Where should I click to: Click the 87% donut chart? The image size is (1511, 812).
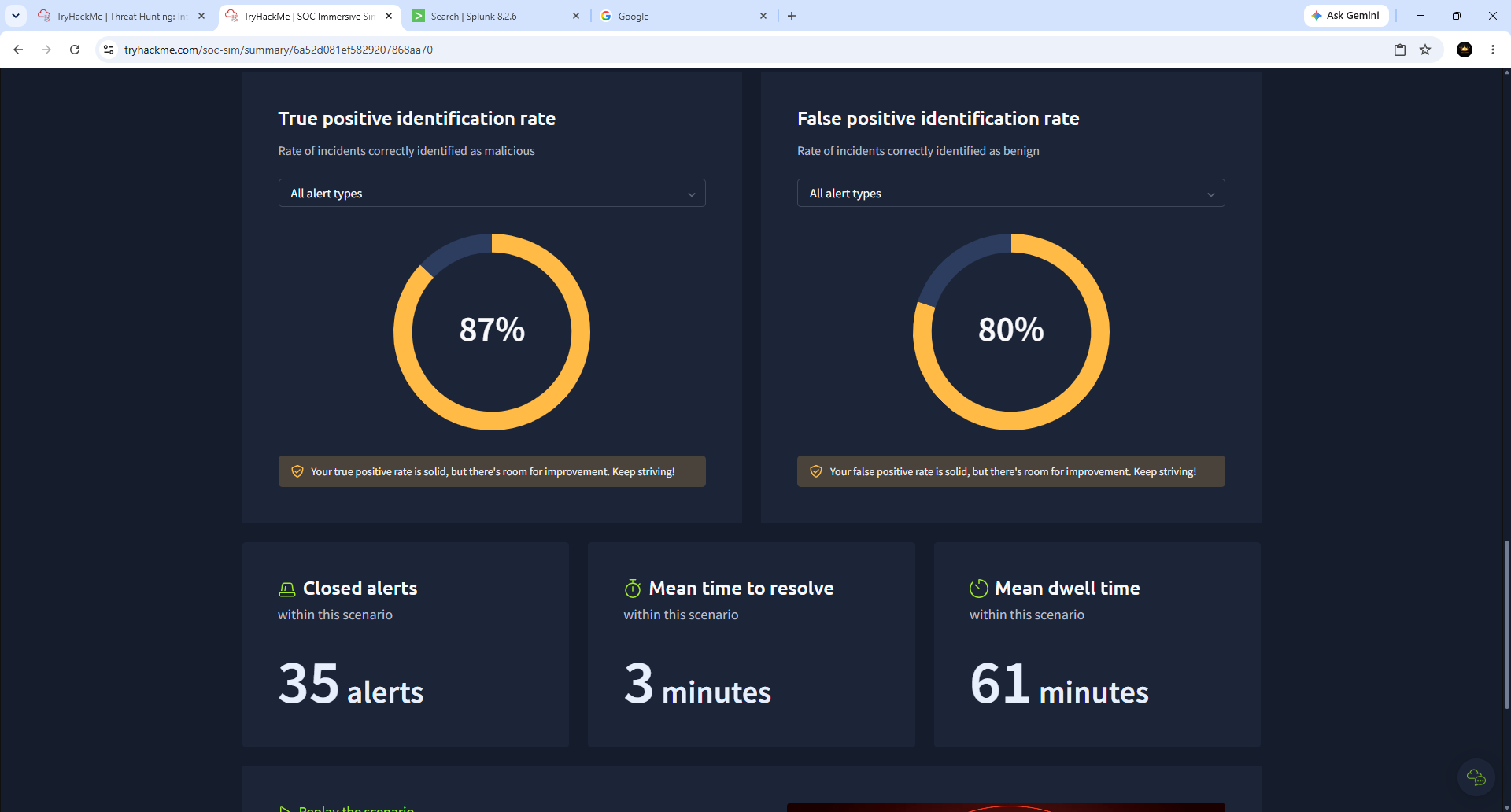pyautogui.click(x=492, y=332)
